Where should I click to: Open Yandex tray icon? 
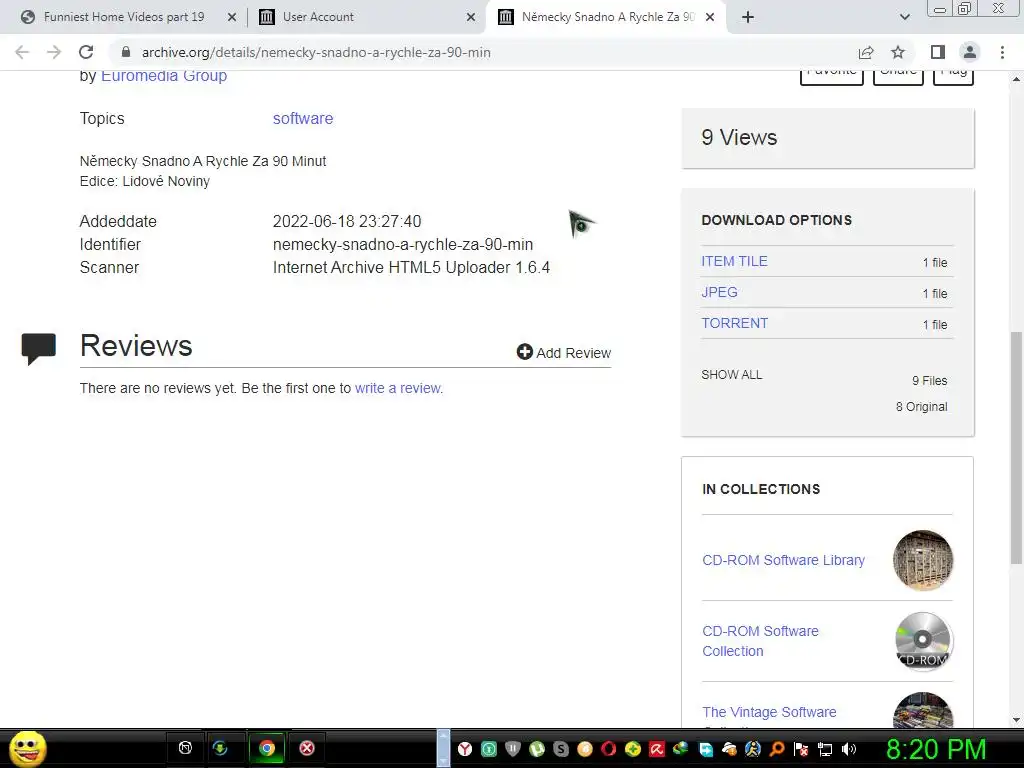(464, 749)
